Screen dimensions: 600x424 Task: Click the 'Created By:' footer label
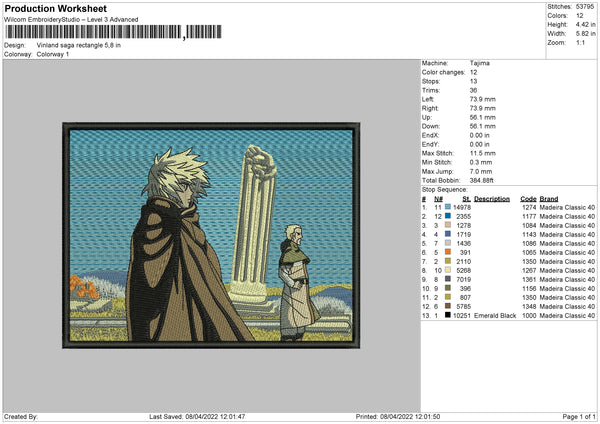tap(21, 416)
